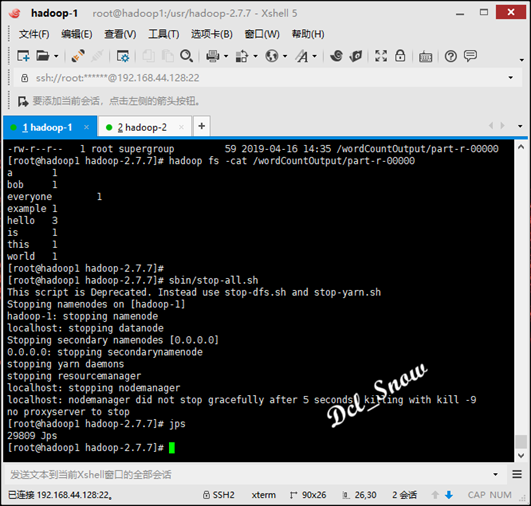Open the 编辑(E) menu

click(x=77, y=34)
